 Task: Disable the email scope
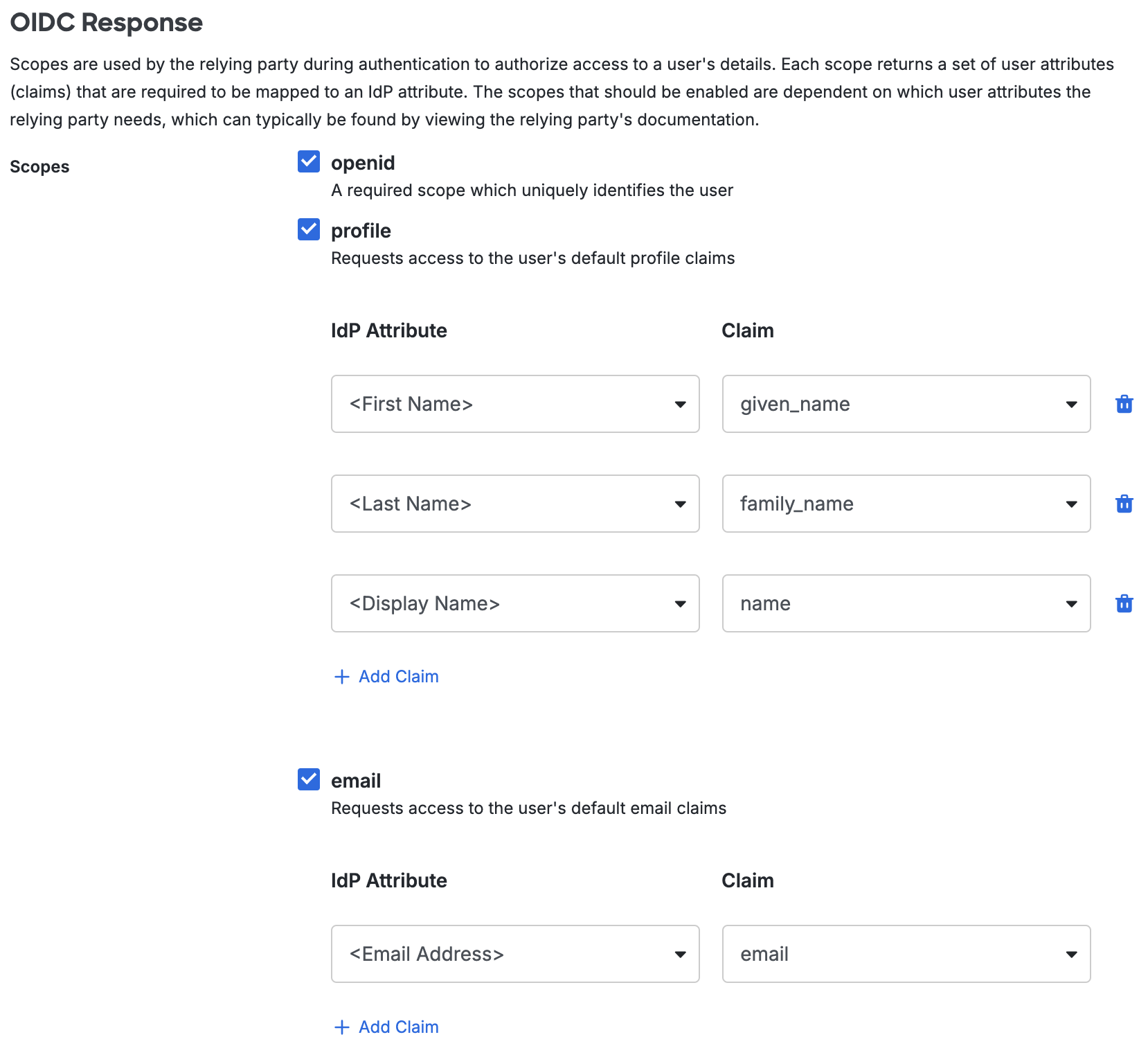[307, 780]
